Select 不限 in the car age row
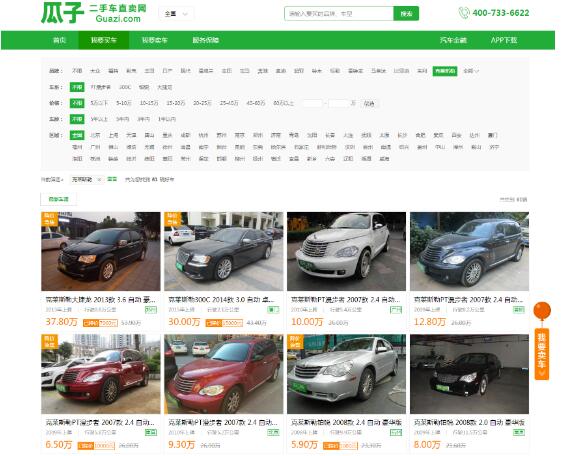The height and width of the screenshot is (456, 561). point(77,119)
